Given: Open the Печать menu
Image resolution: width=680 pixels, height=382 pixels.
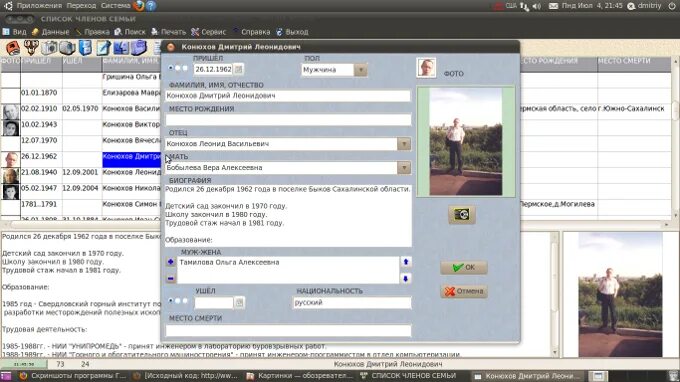Looking at the screenshot, I should pyautogui.click(x=168, y=32).
